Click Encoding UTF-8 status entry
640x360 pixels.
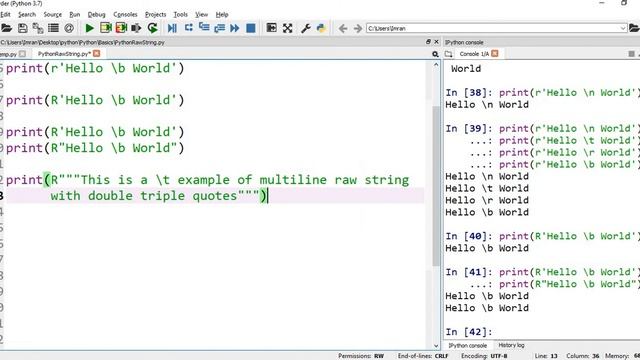point(484,356)
